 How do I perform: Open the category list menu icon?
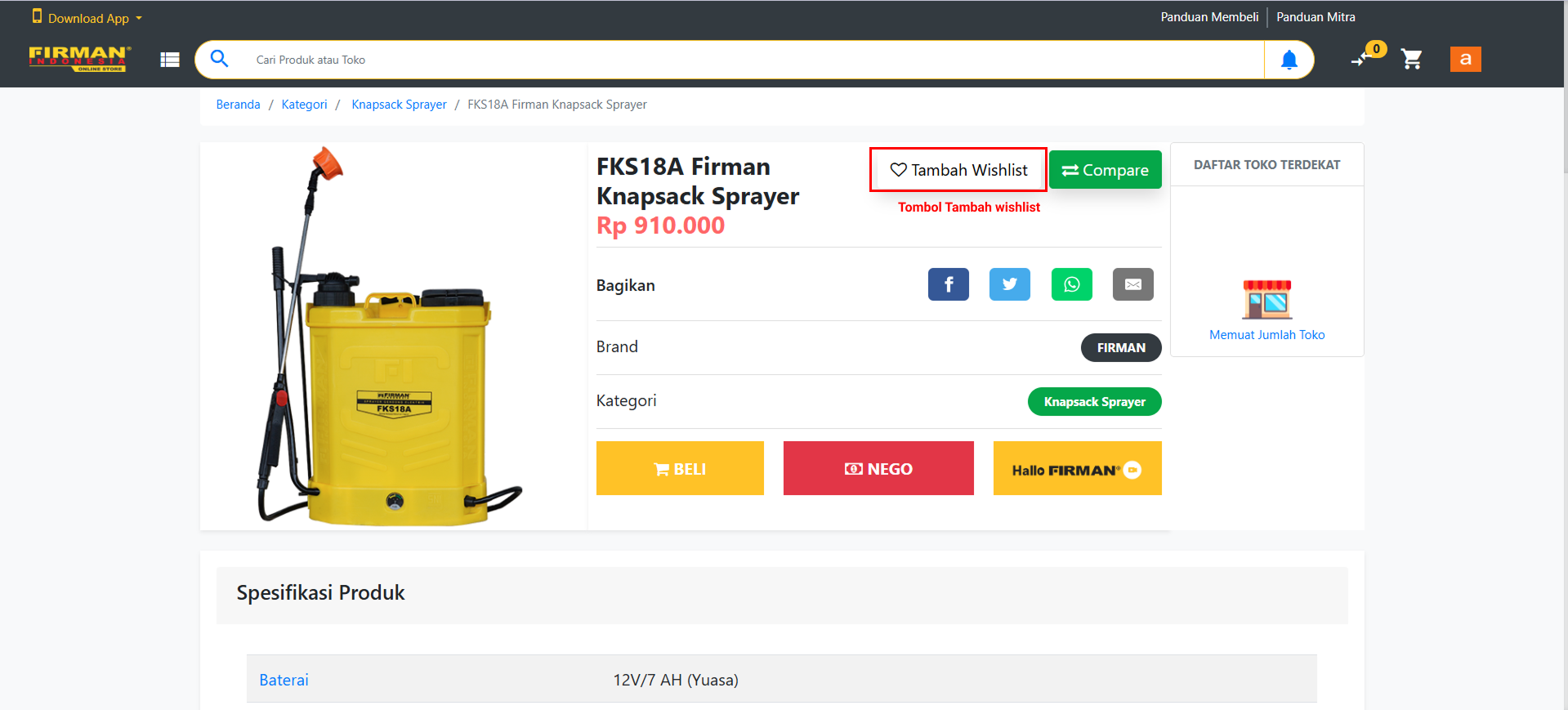pyautogui.click(x=170, y=60)
